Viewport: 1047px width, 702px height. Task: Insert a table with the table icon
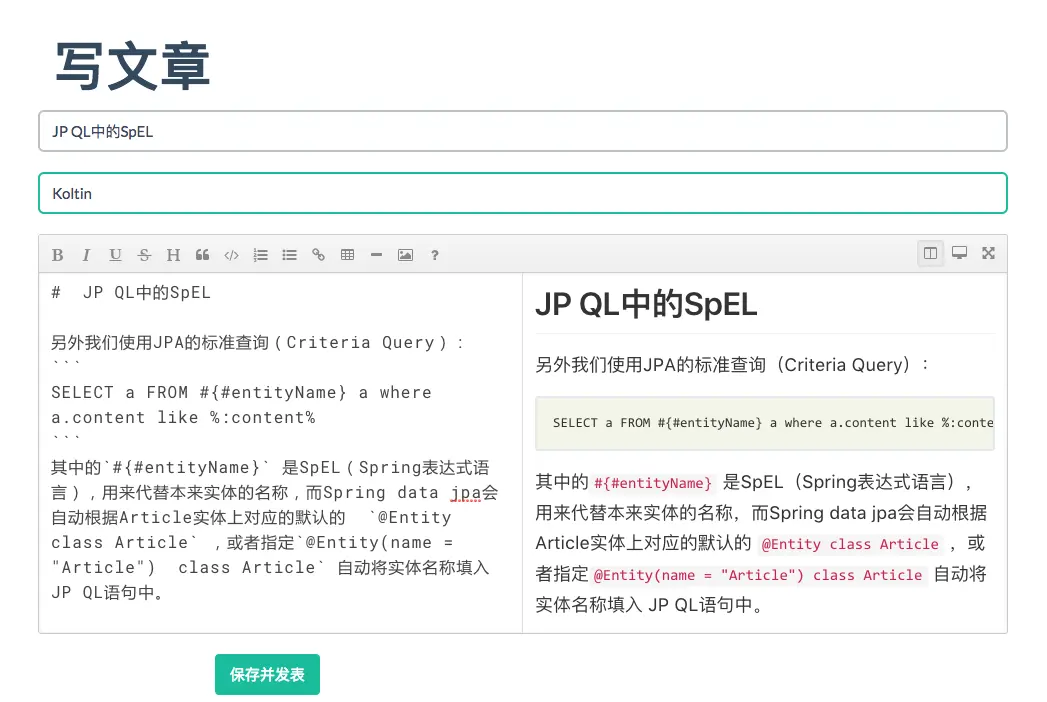(x=347, y=254)
